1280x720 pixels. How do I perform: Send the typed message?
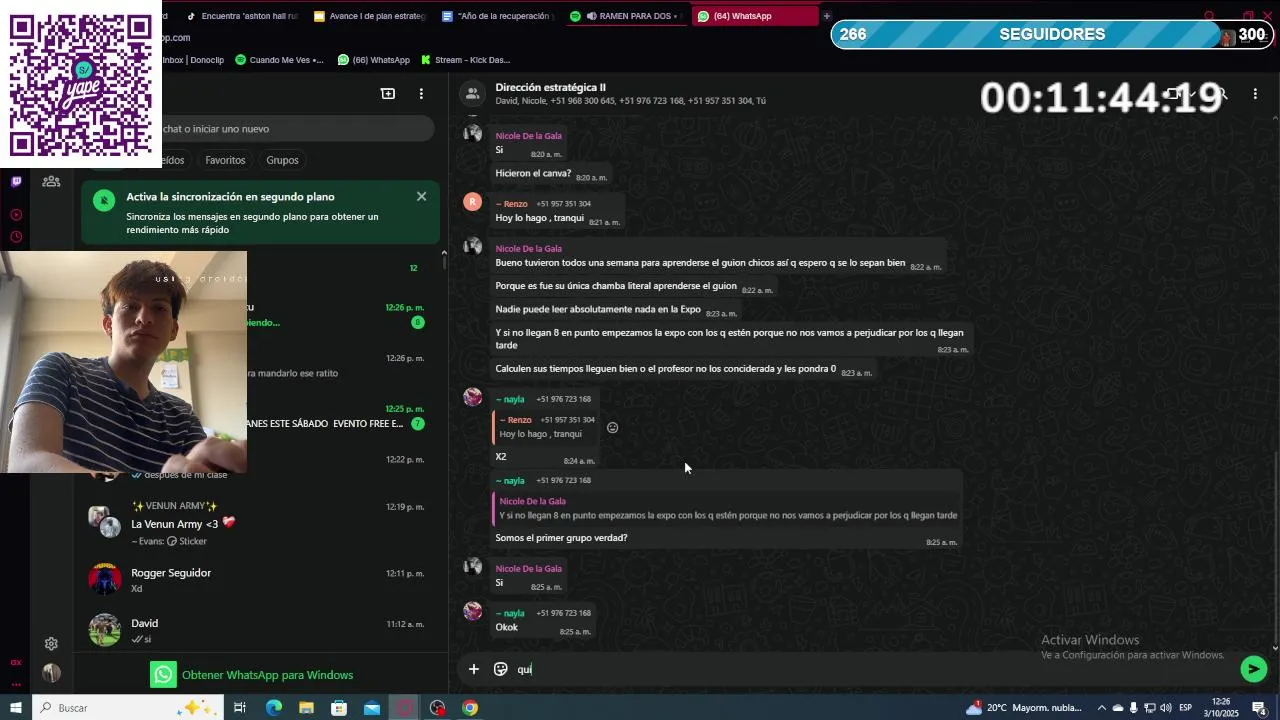click(1253, 669)
